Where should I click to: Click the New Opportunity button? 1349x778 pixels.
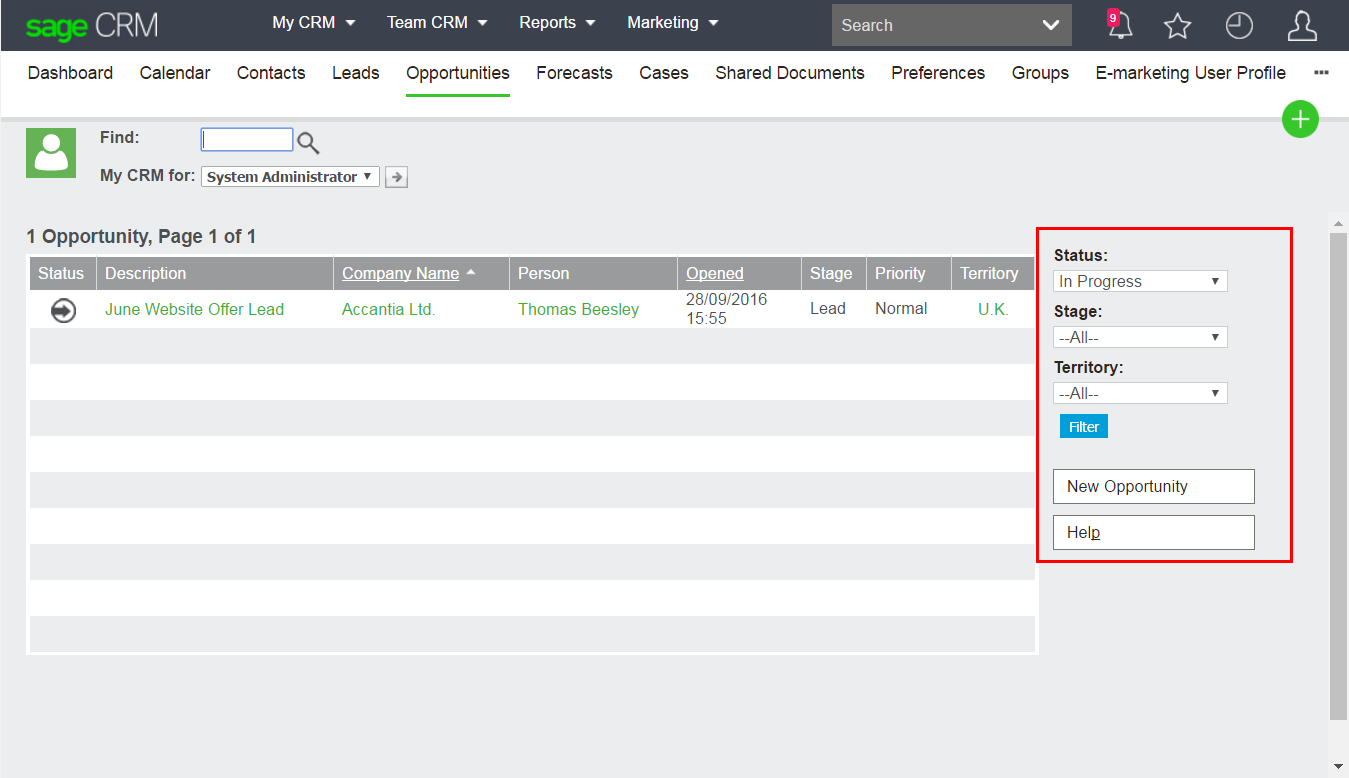[1153, 487]
